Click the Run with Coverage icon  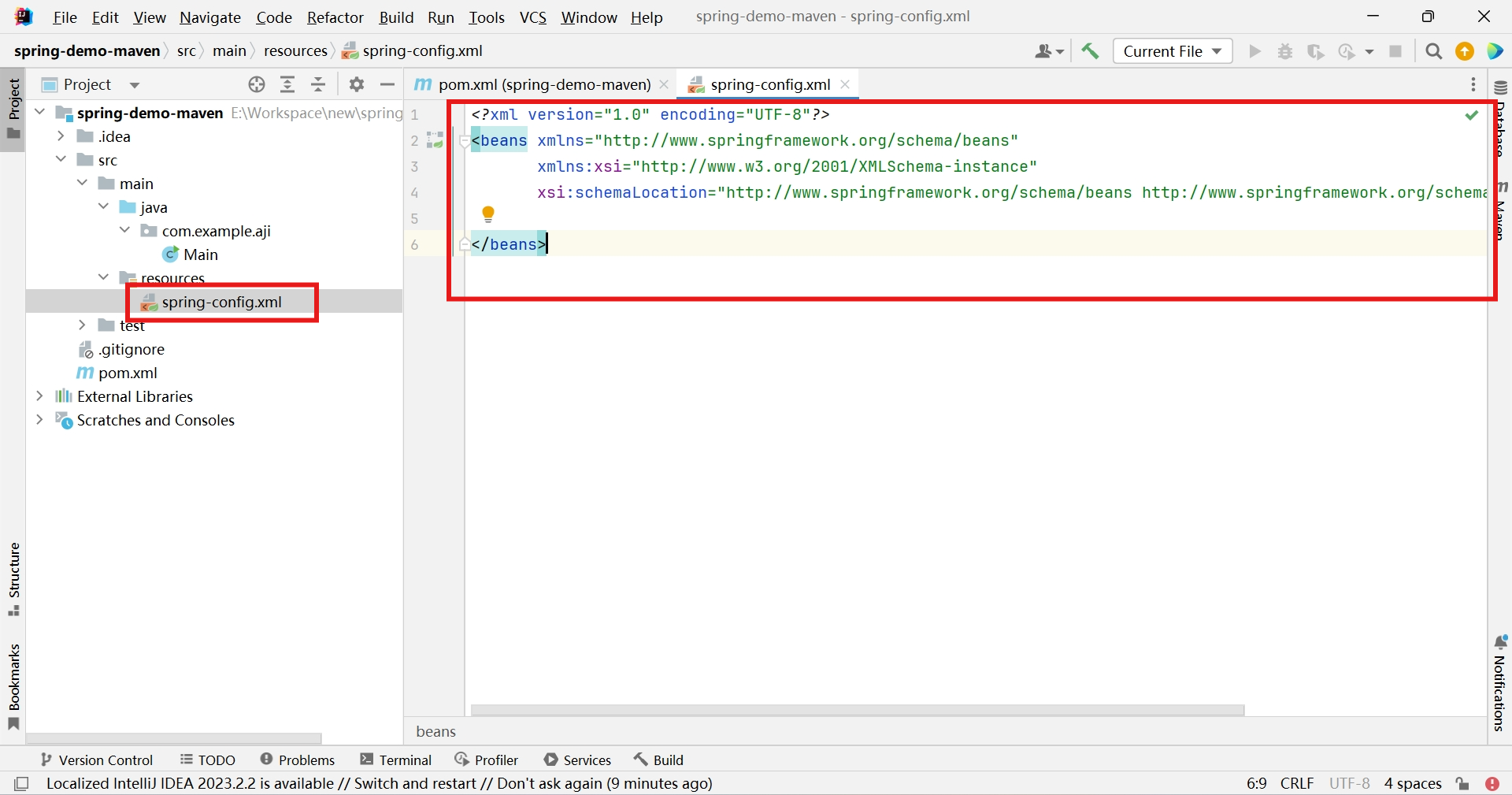[1315, 51]
